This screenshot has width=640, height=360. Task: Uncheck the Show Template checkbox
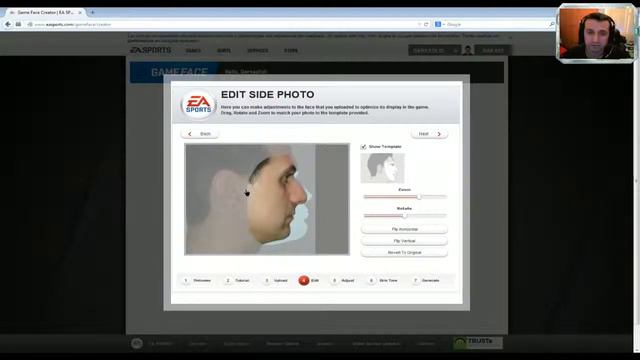(x=363, y=147)
